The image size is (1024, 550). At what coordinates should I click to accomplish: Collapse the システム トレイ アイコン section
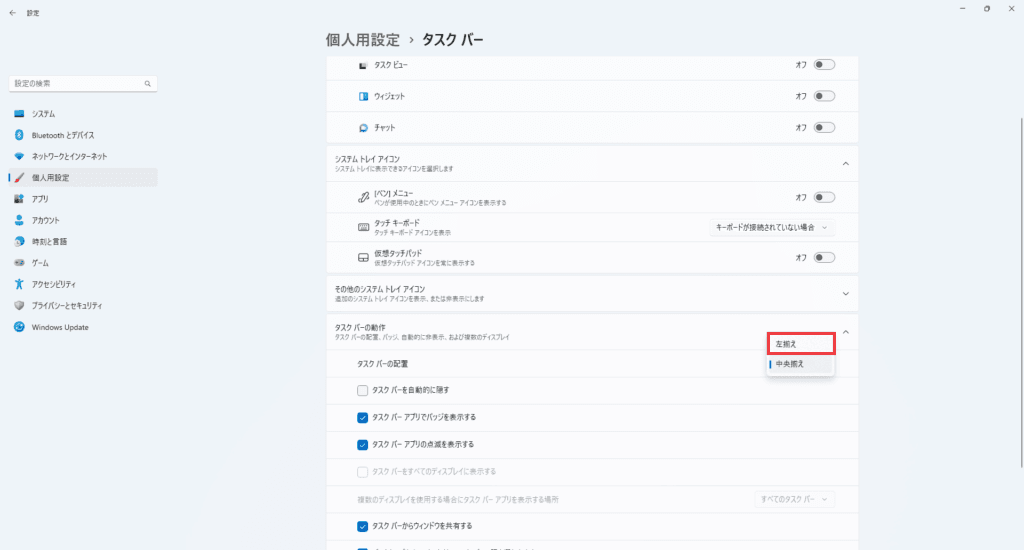click(845, 163)
